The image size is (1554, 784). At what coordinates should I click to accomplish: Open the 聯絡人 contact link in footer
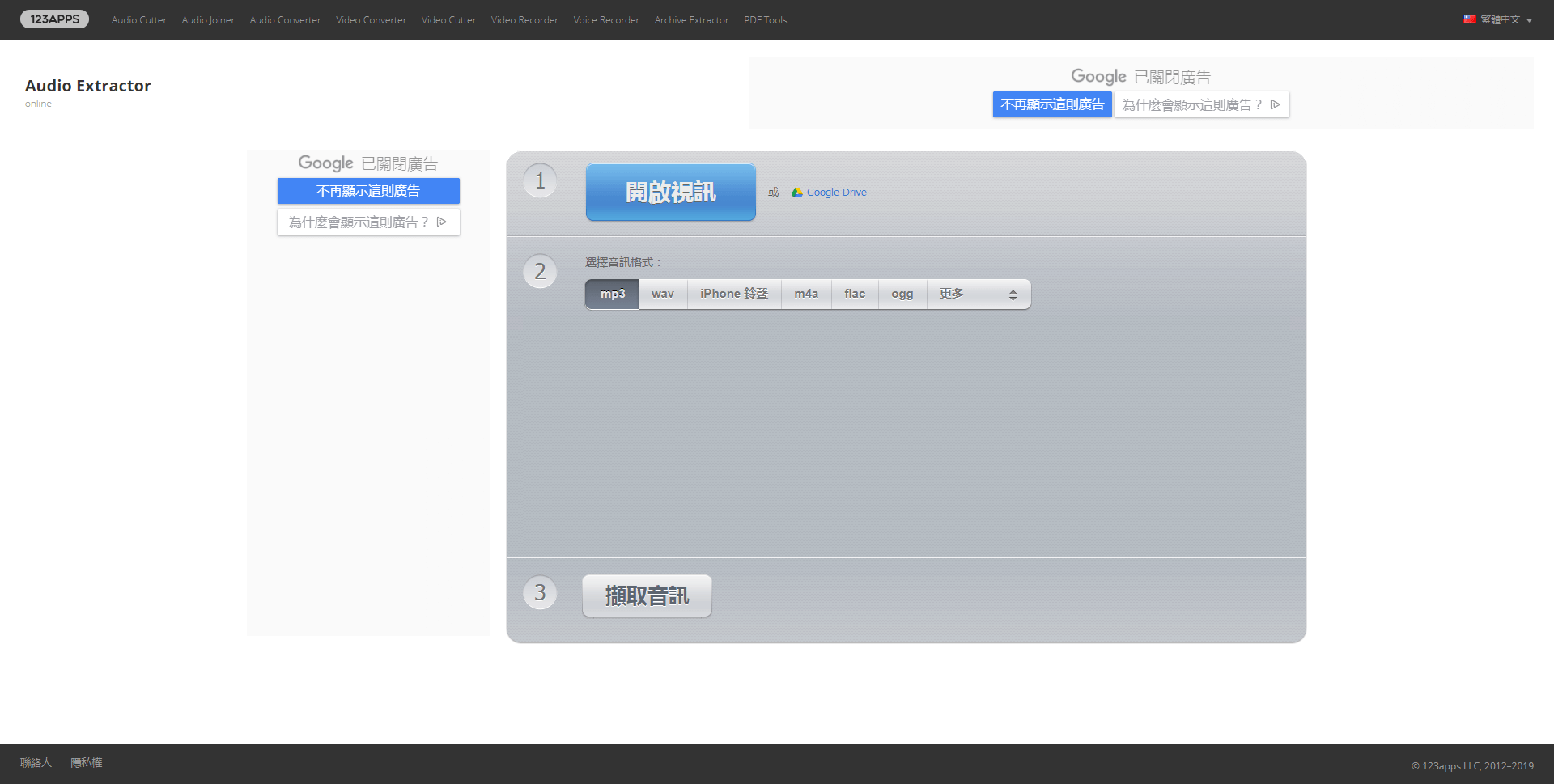[36, 763]
